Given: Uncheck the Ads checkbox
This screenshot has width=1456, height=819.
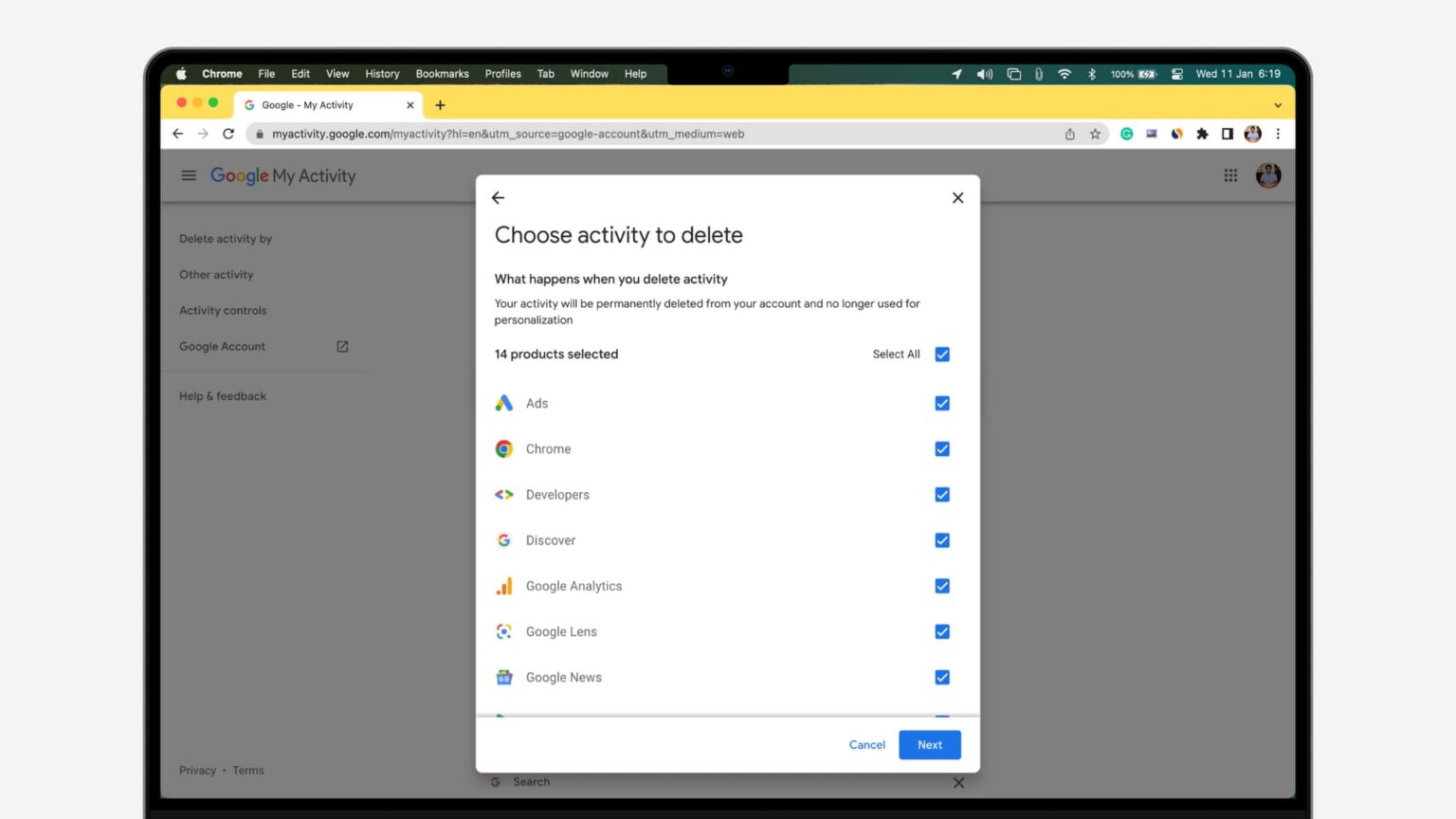Looking at the screenshot, I should click(x=942, y=404).
